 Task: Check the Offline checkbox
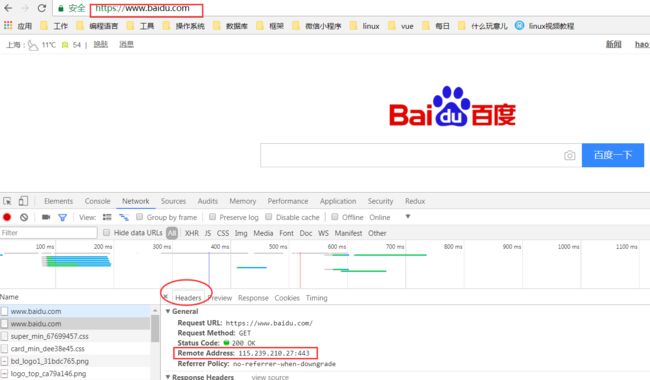tap(335, 217)
